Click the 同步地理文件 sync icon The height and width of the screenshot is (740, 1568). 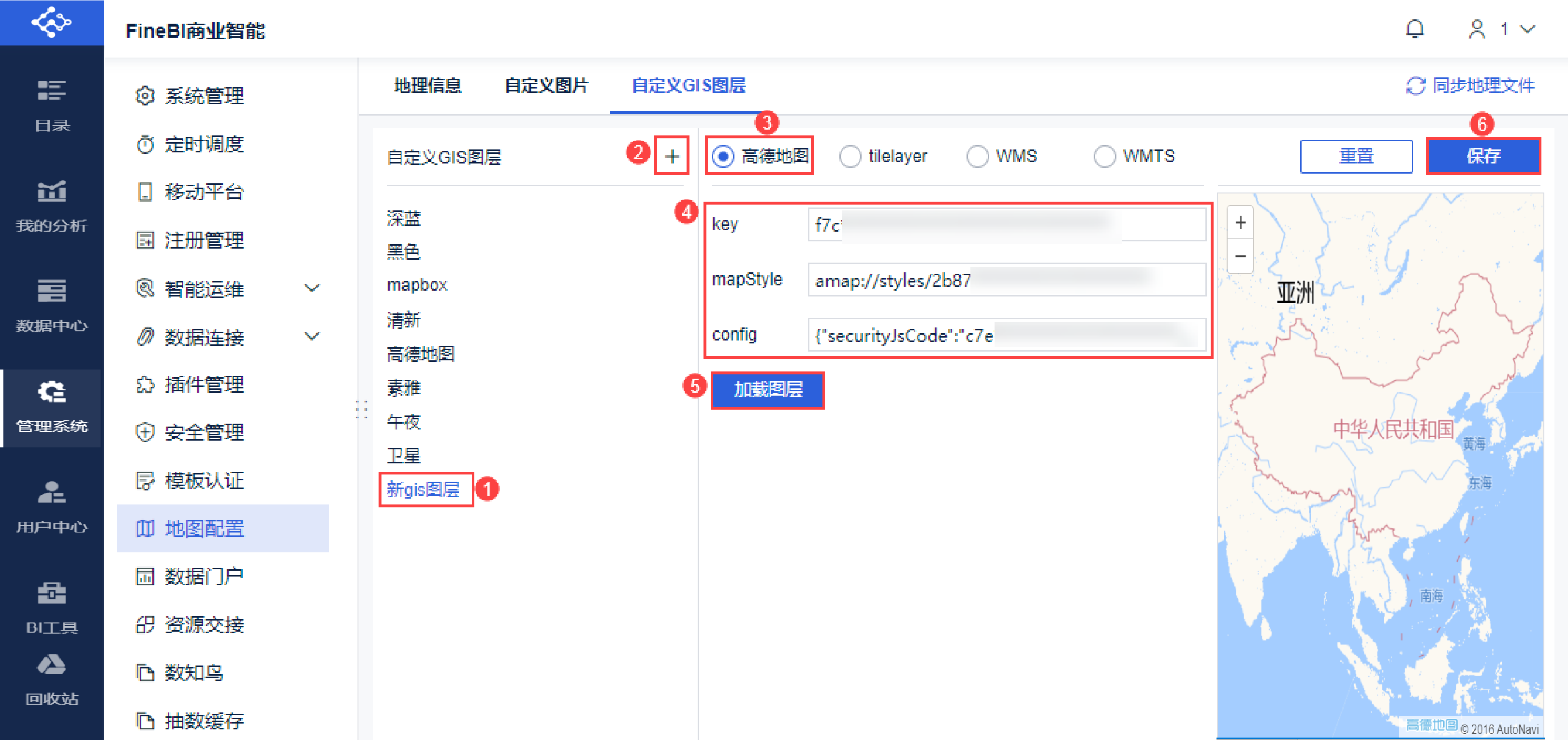pyautogui.click(x=1415, y=86)
